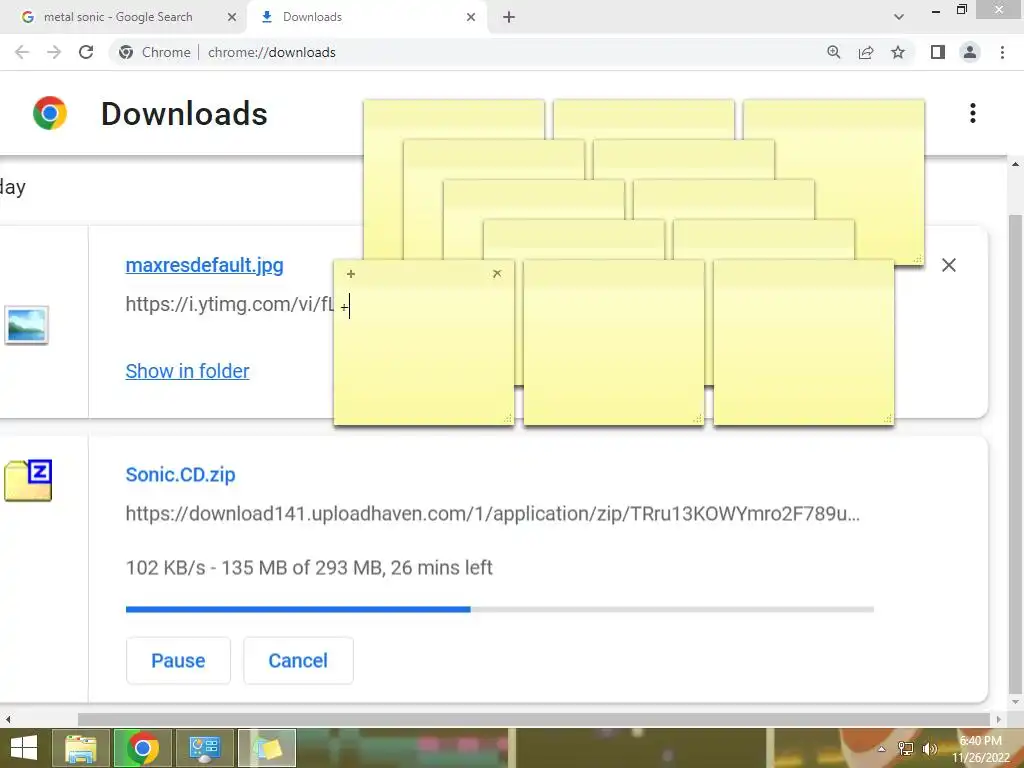Show hidden system tray icons
1024x768 pixels.
pyautogui.click(x=882, y=749)
